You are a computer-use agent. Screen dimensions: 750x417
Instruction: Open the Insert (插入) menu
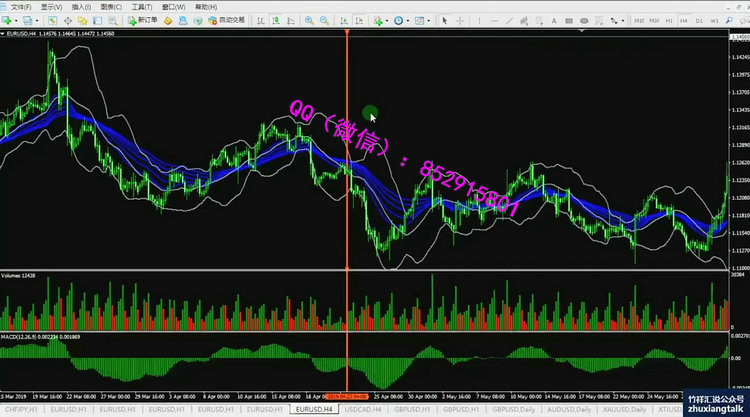tap(83, 6)
